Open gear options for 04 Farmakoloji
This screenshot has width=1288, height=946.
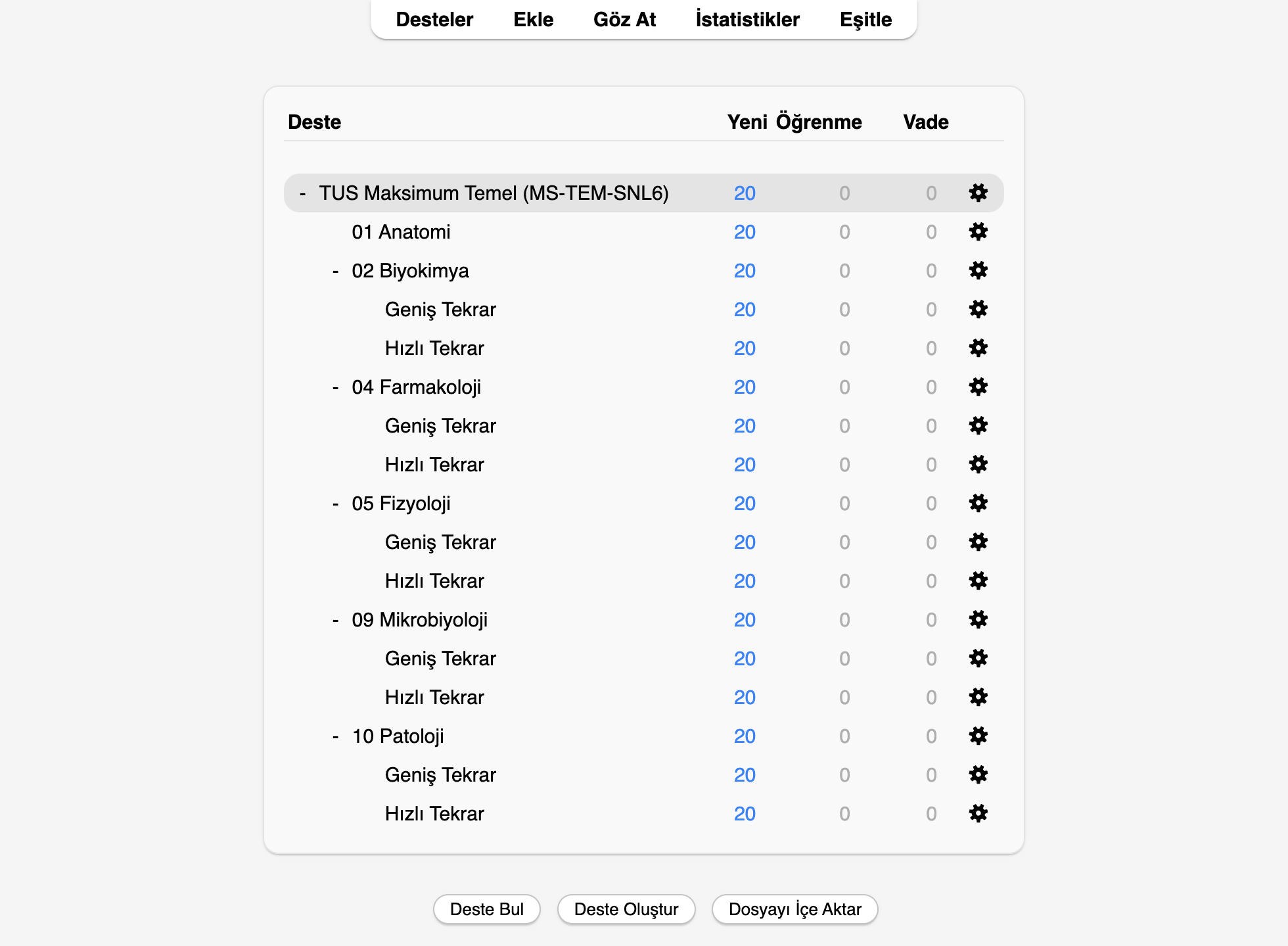978,387
